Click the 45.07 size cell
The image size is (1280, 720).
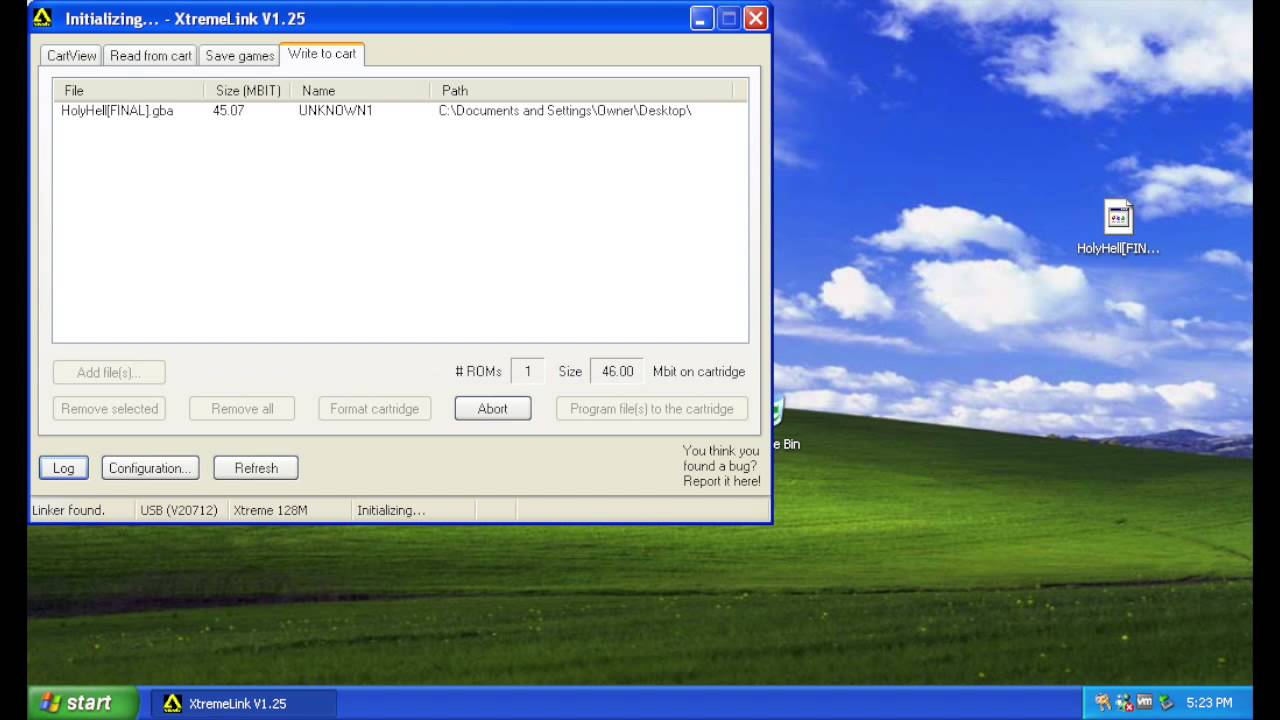[x=228, y=111]
